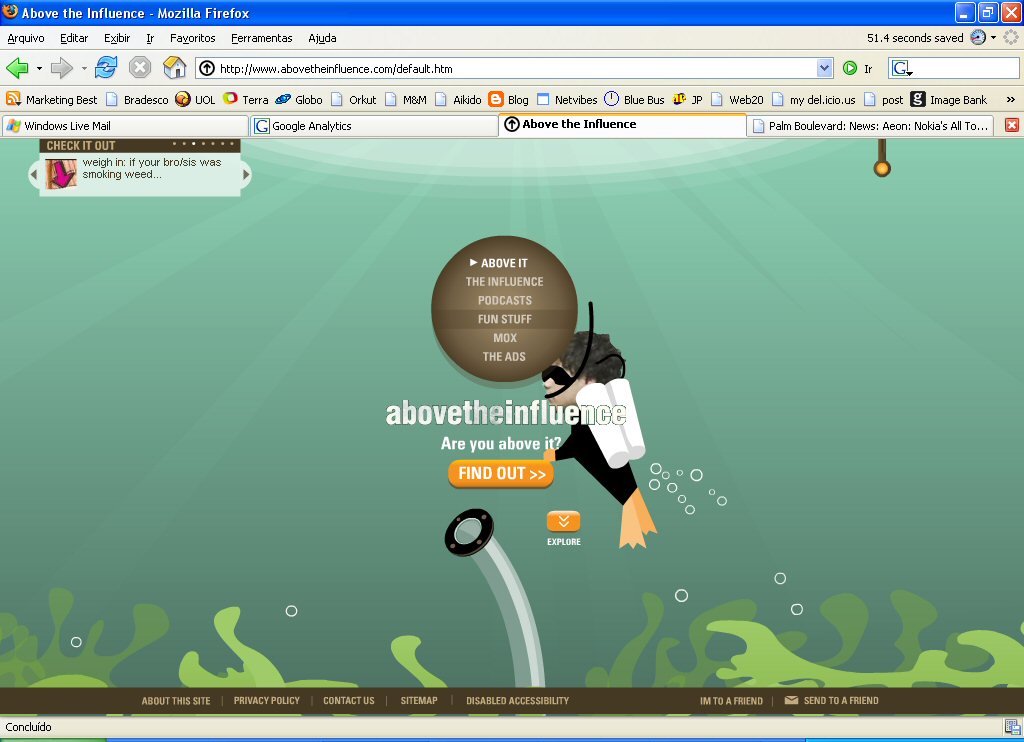Select THE INFLUENCE in the round menu
The height and width of the screenshot is (742, 1024).
tap(504, 282)
